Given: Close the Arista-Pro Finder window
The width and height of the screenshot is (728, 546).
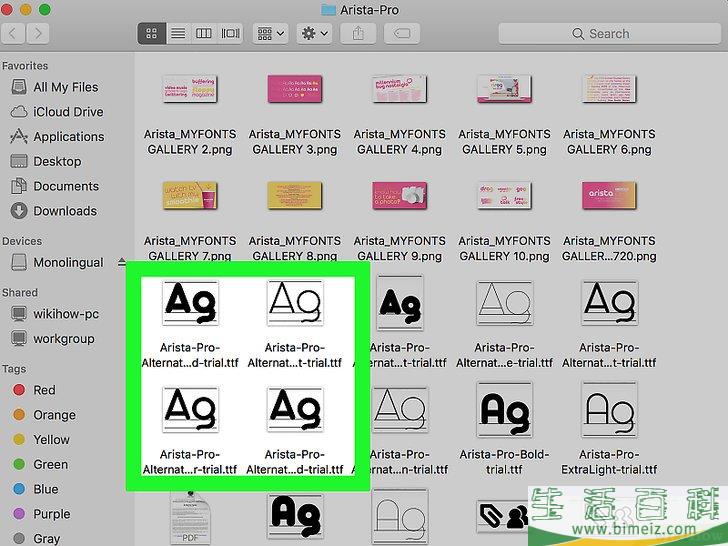Looking at the screenshot, I should click(x=6, y=9).
